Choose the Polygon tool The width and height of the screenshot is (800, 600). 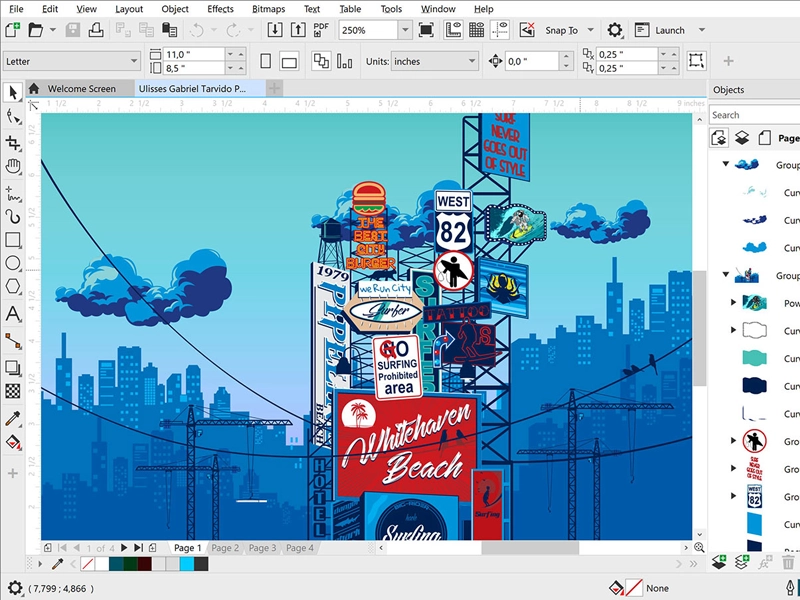pos(13,286)
